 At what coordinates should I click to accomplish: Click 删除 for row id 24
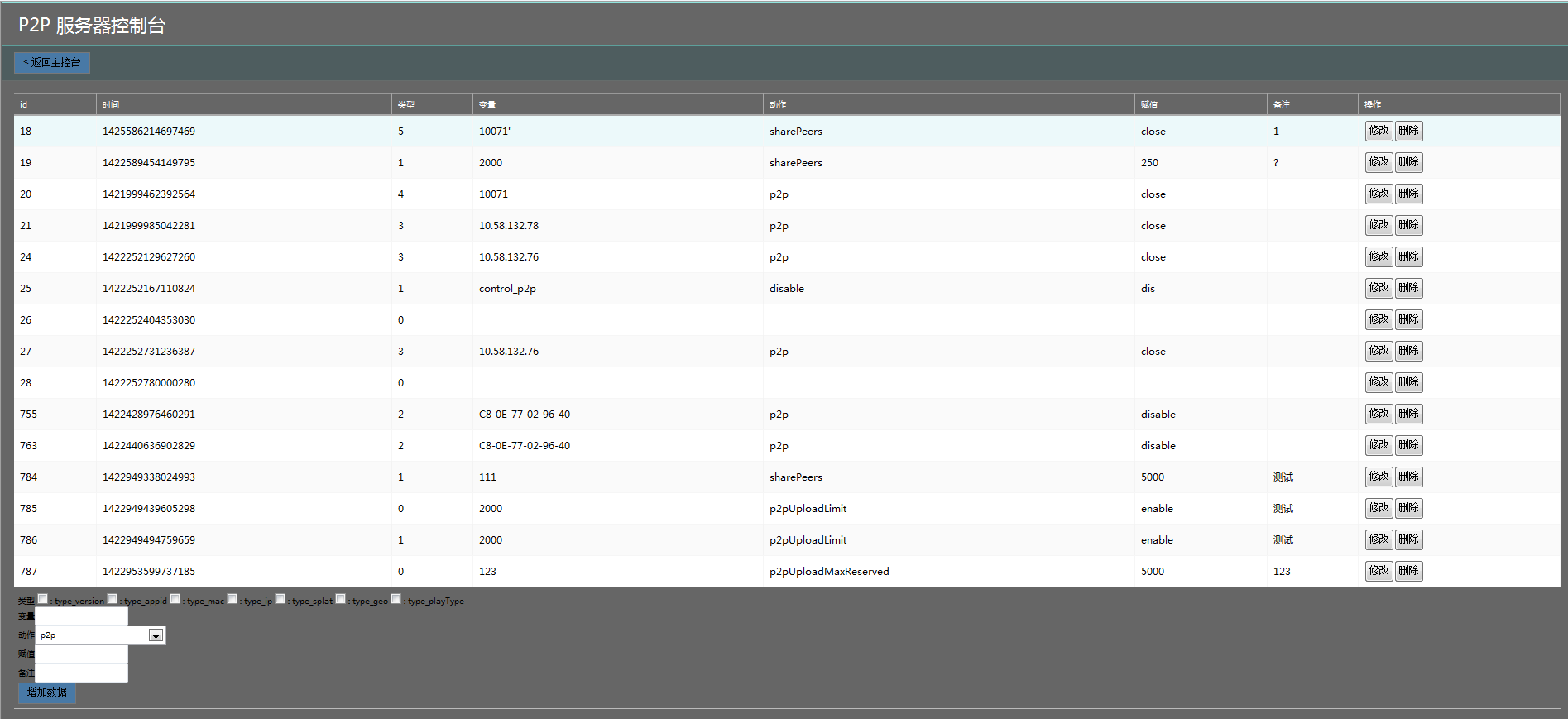(1408, 256)
